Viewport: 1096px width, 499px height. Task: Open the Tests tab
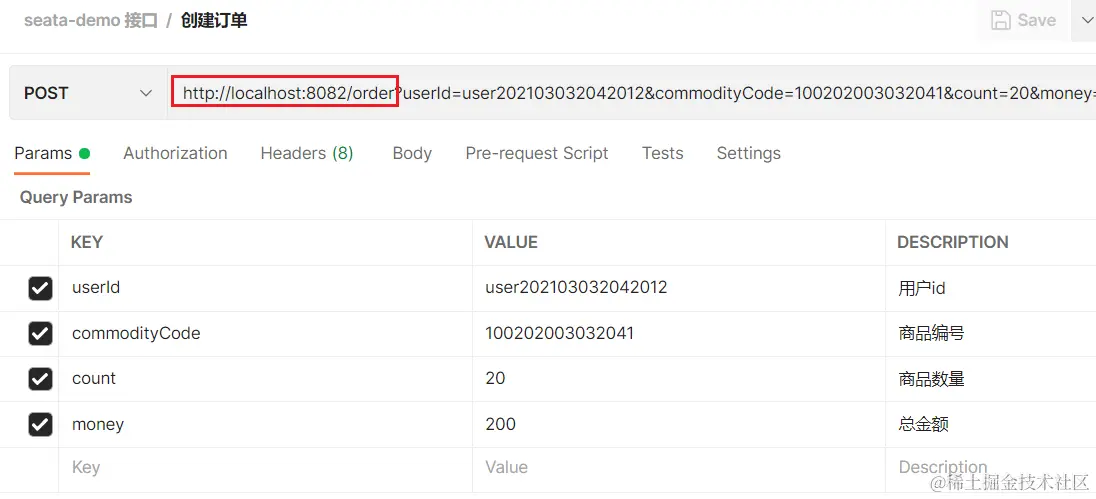[x=663, y=153]
